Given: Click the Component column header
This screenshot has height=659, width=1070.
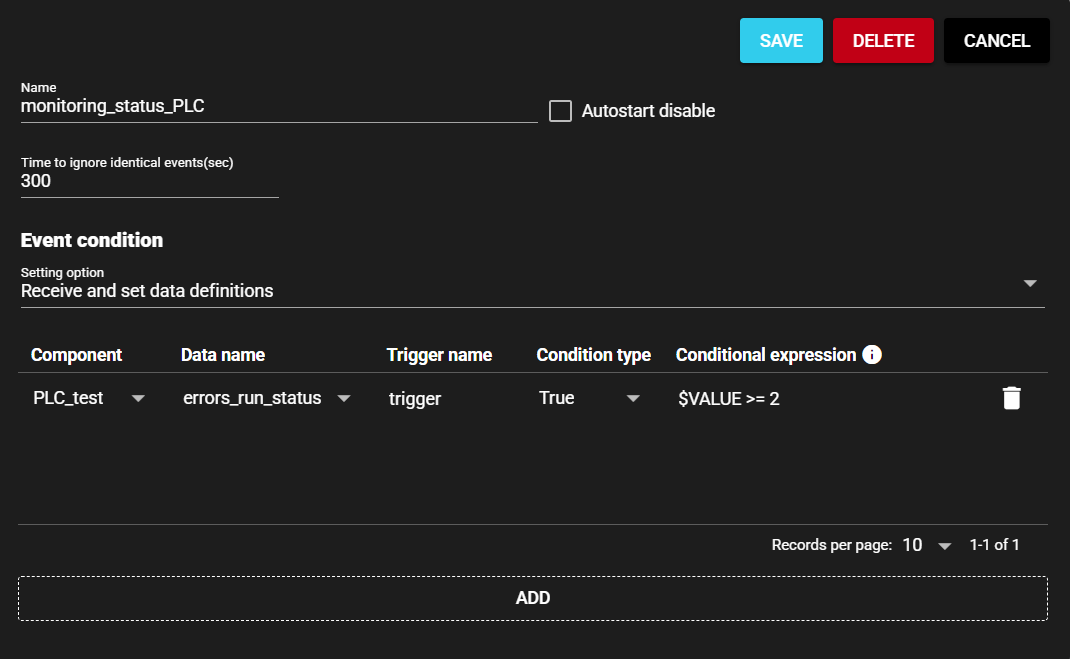Looking at the screenshot, I should pos(76,355).
